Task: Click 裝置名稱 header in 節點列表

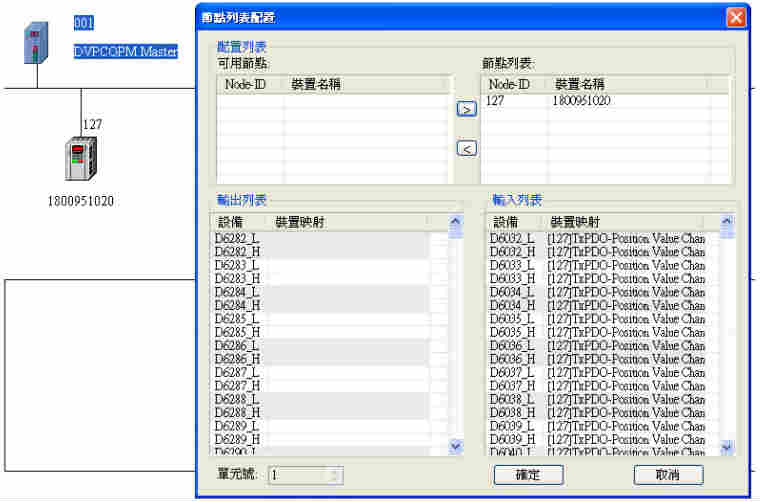Action: pos(580,85)
